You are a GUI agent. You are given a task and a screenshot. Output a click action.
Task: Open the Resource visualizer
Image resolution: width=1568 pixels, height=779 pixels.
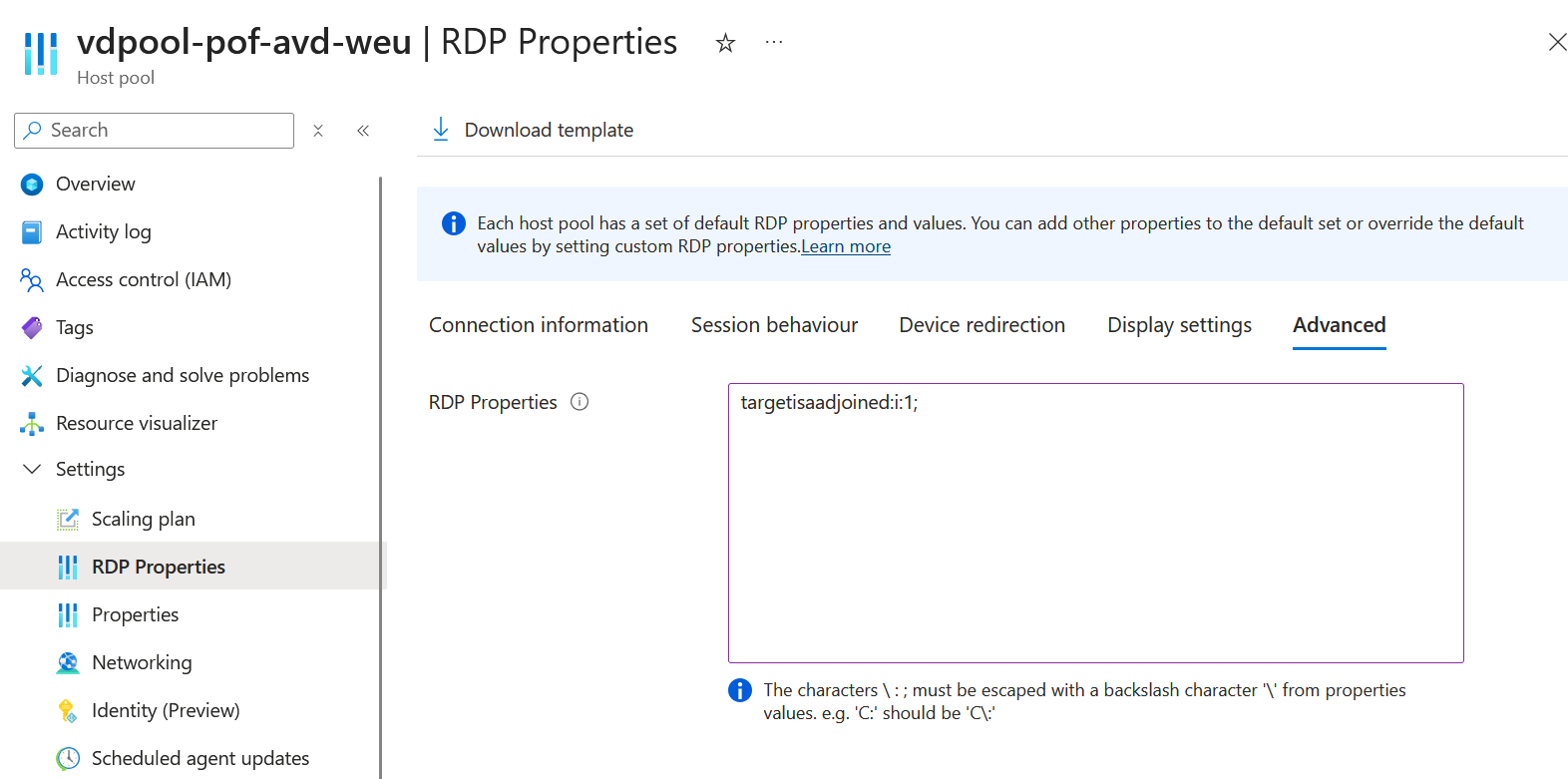[136, 424]
